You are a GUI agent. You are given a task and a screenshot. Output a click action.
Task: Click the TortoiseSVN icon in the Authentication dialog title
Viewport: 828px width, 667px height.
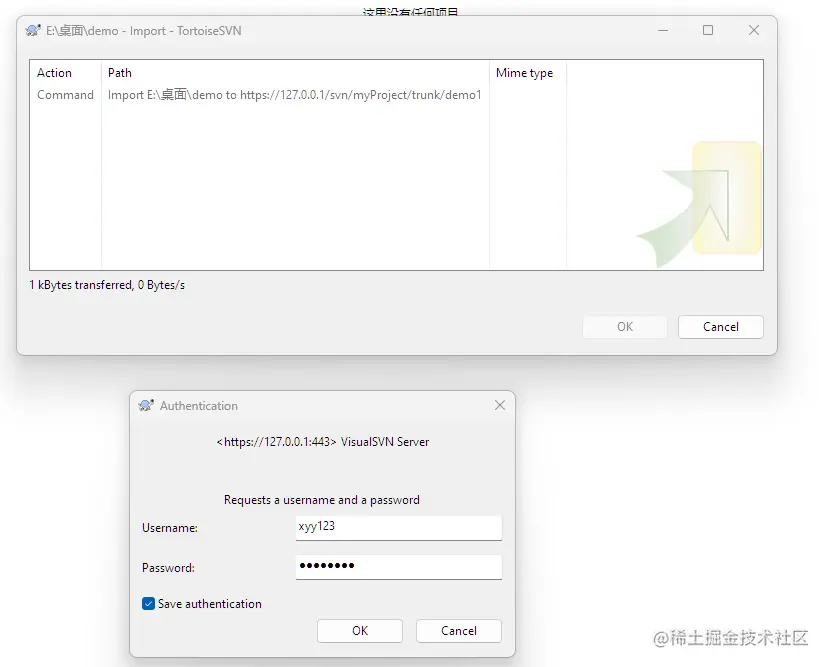[146, 406]
